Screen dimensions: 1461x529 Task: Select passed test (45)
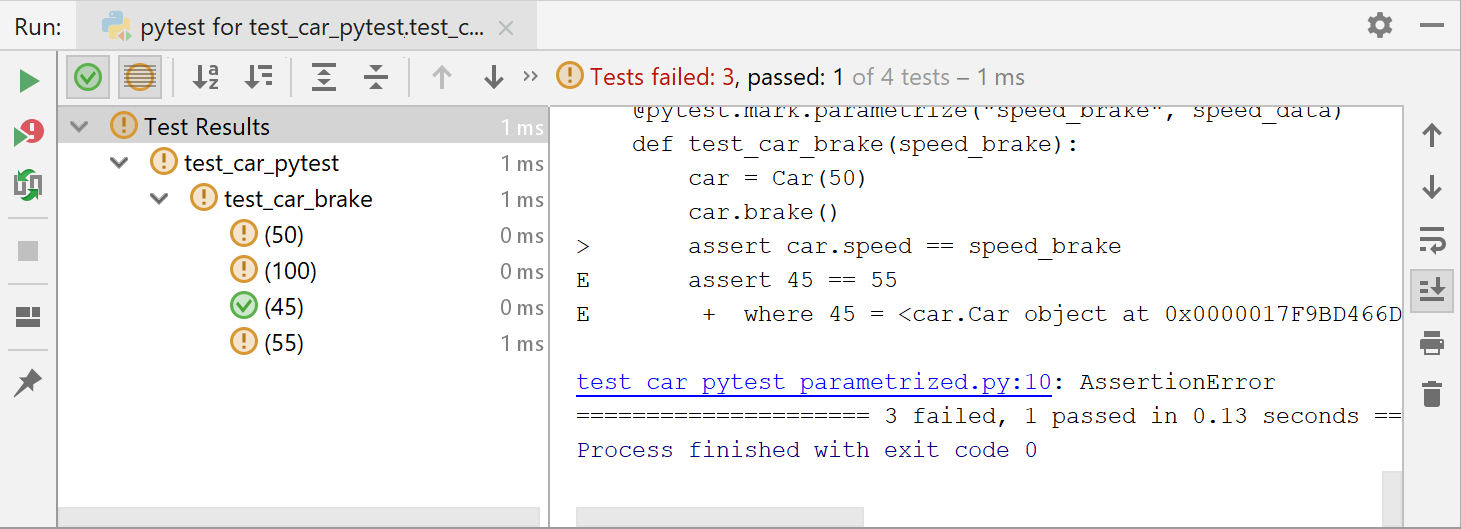(x=284, y=307)
